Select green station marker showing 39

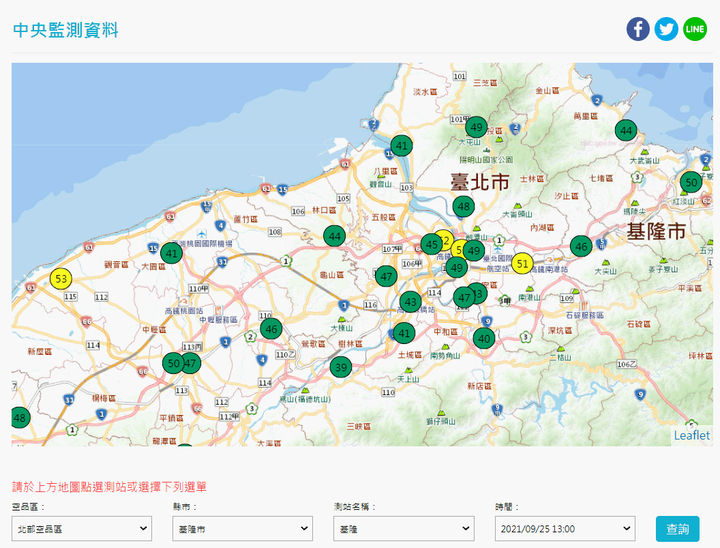pyautogui.click(x=341, y=367)
